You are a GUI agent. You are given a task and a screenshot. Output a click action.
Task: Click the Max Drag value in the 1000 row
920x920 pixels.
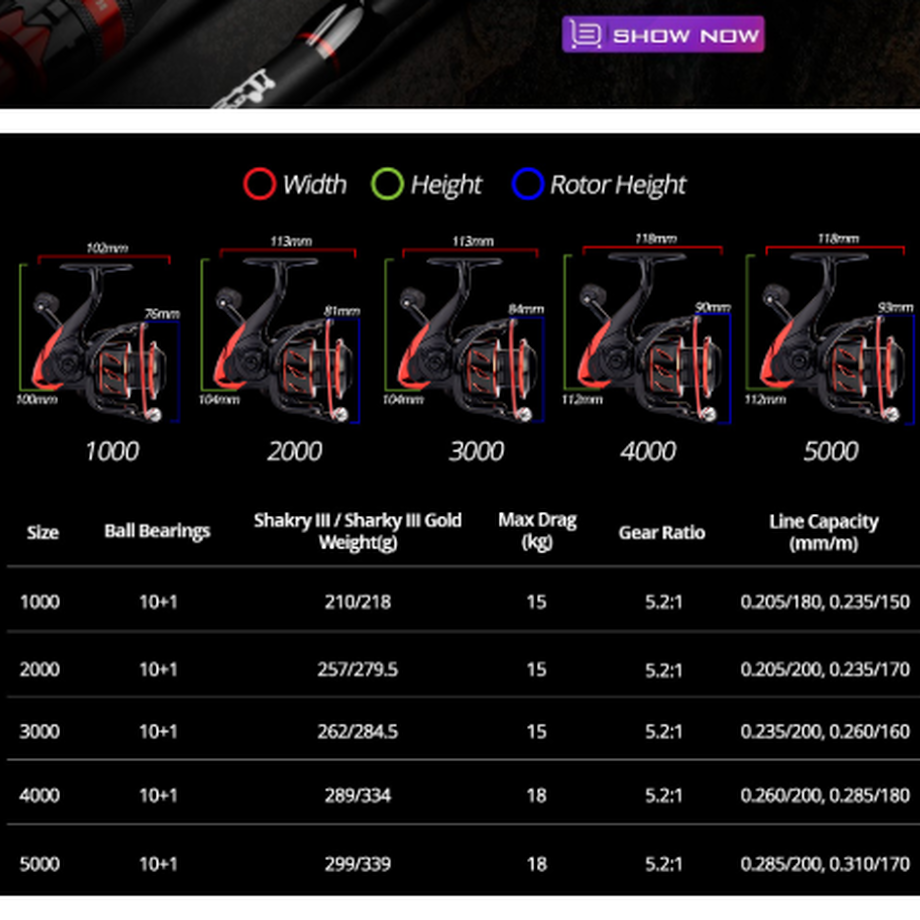tap(536, 601)
